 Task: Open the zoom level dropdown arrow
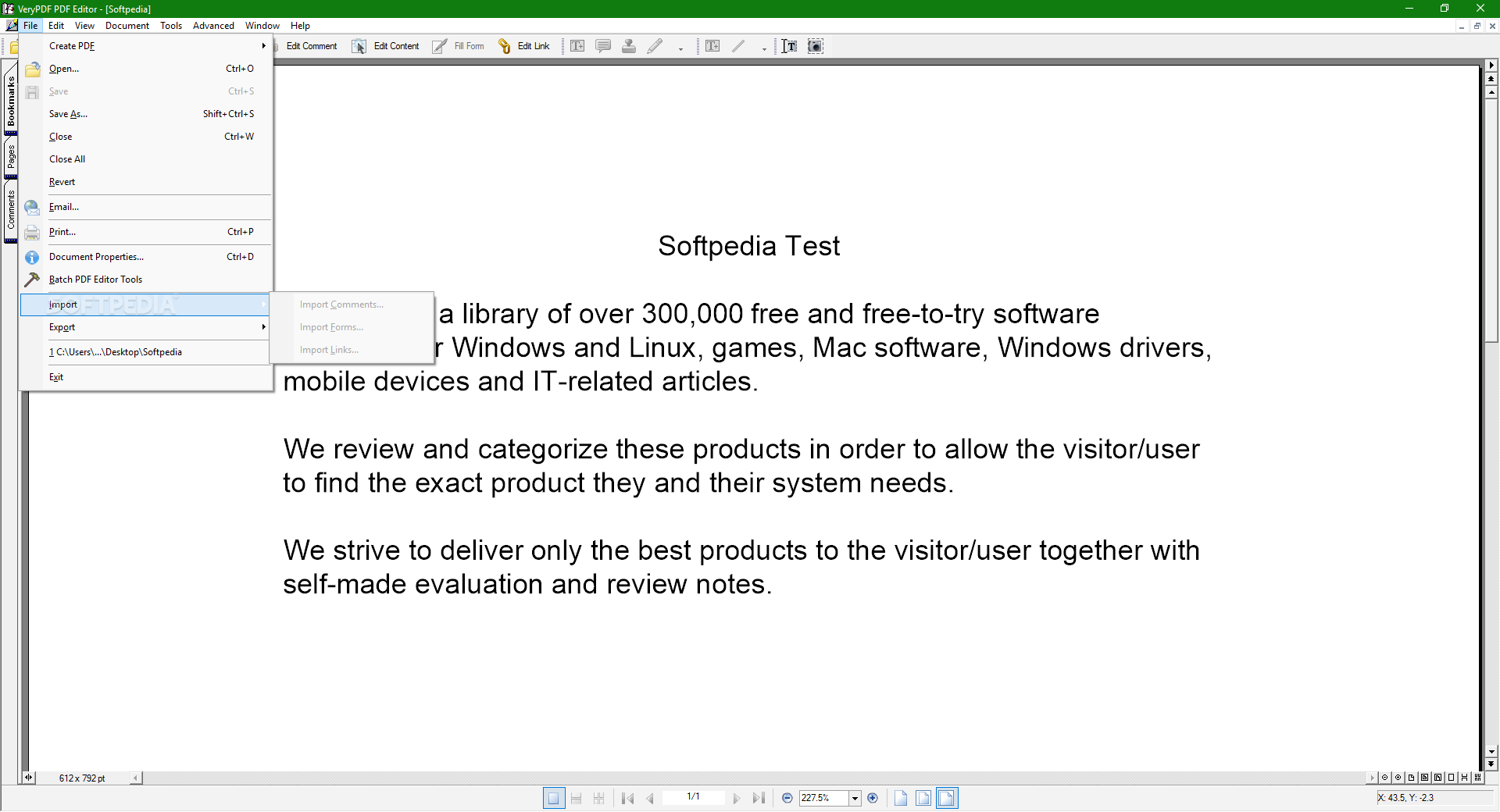click(855, 798)
